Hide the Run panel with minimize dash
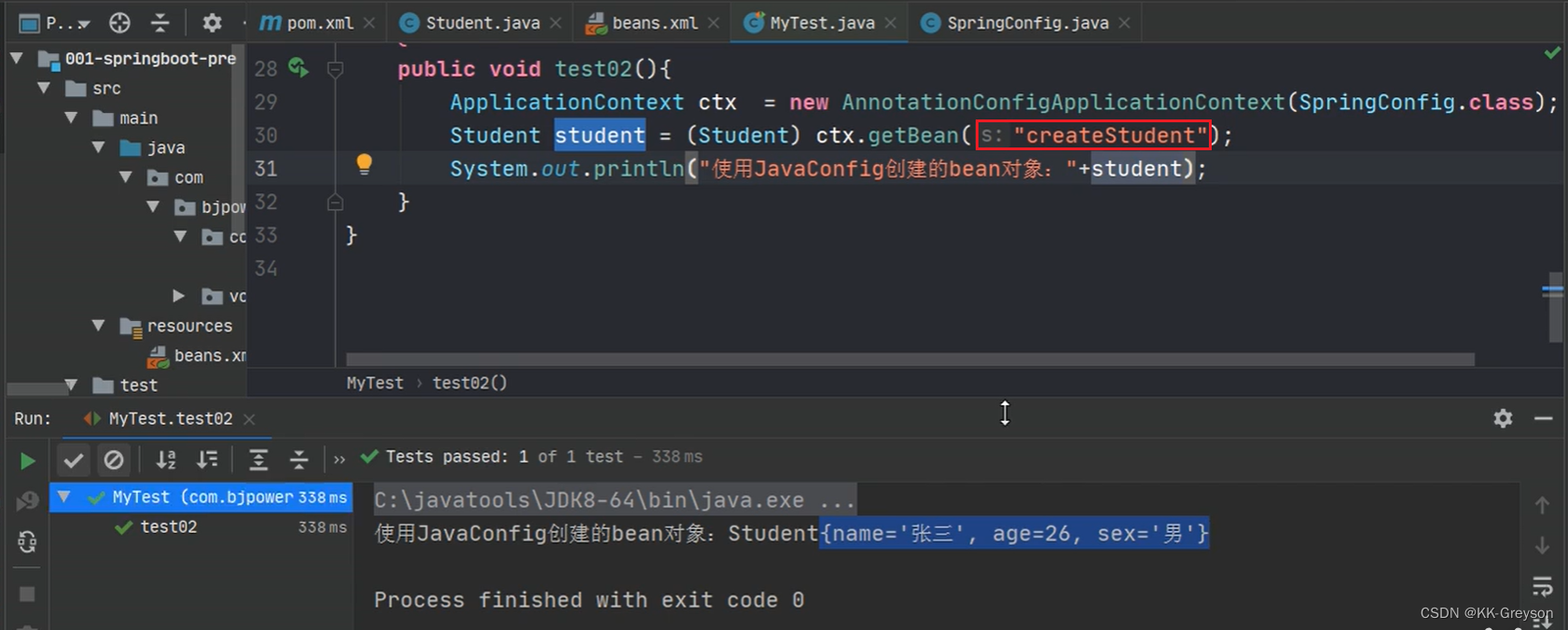The height and width of the screenshot is (630, 1568). 1544,418
